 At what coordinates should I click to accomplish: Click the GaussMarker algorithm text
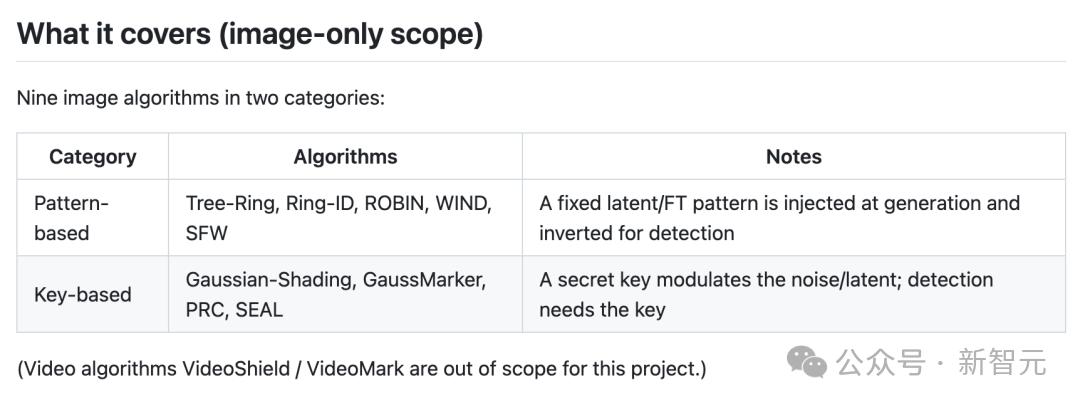[x=424, y=280]
